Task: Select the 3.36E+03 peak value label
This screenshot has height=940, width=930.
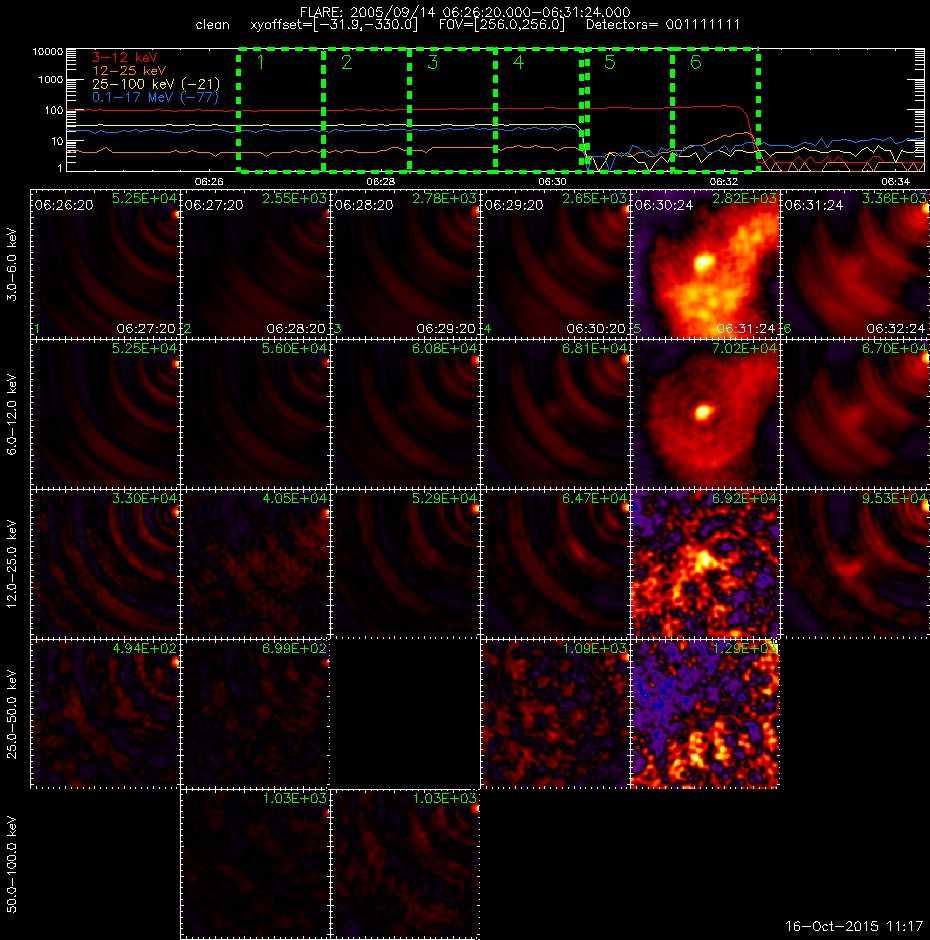Action: point(895,198)
